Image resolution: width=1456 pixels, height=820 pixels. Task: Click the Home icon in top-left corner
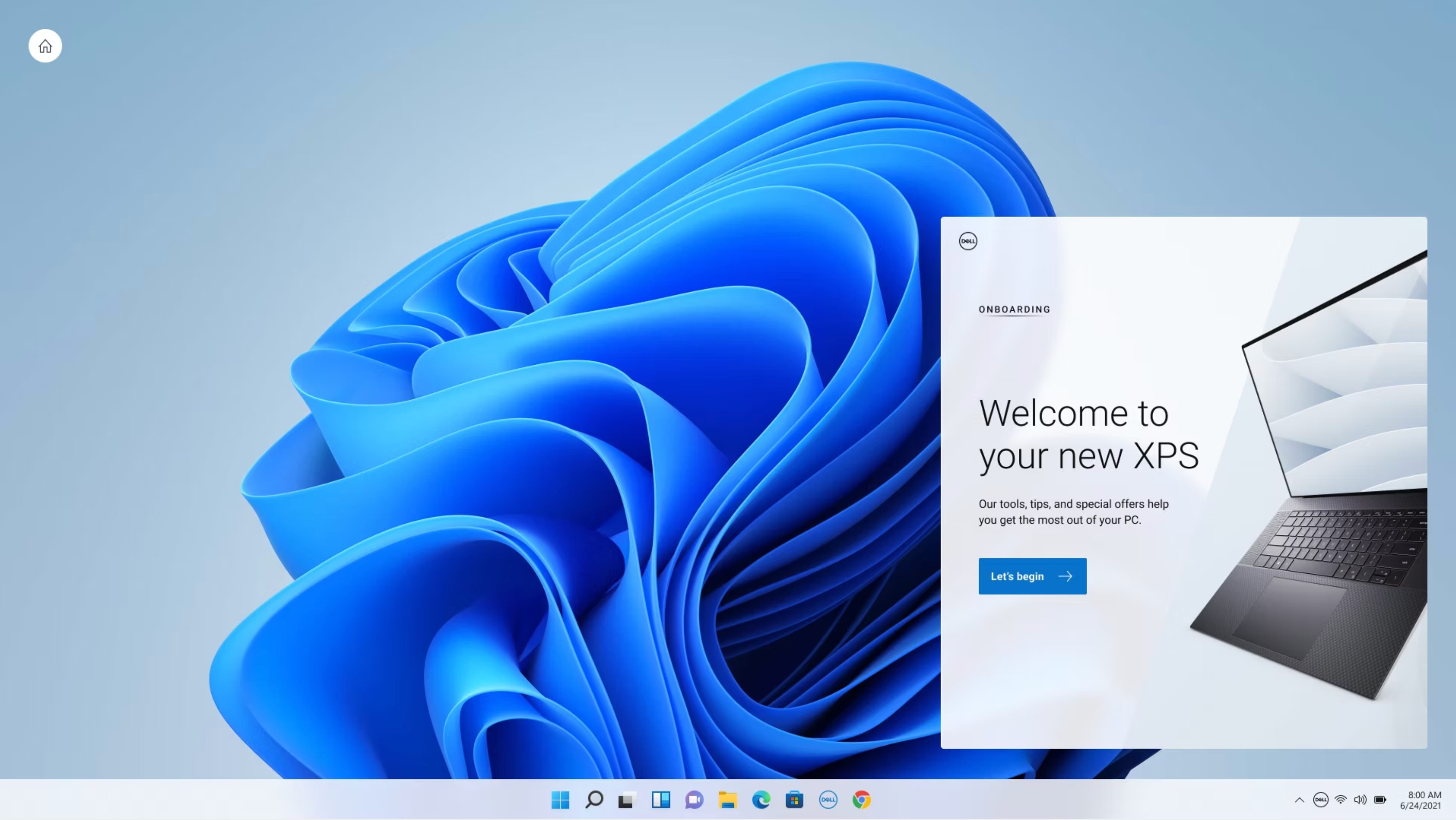(x=45, y=46)
